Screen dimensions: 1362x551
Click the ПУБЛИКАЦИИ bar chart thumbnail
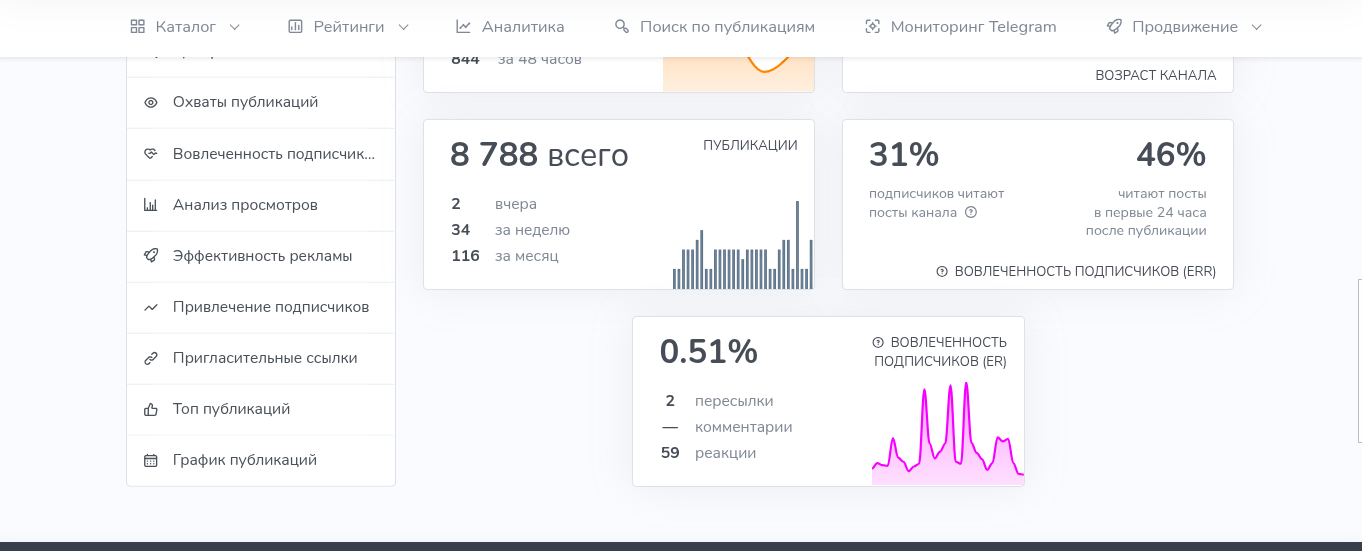(743, 245)
